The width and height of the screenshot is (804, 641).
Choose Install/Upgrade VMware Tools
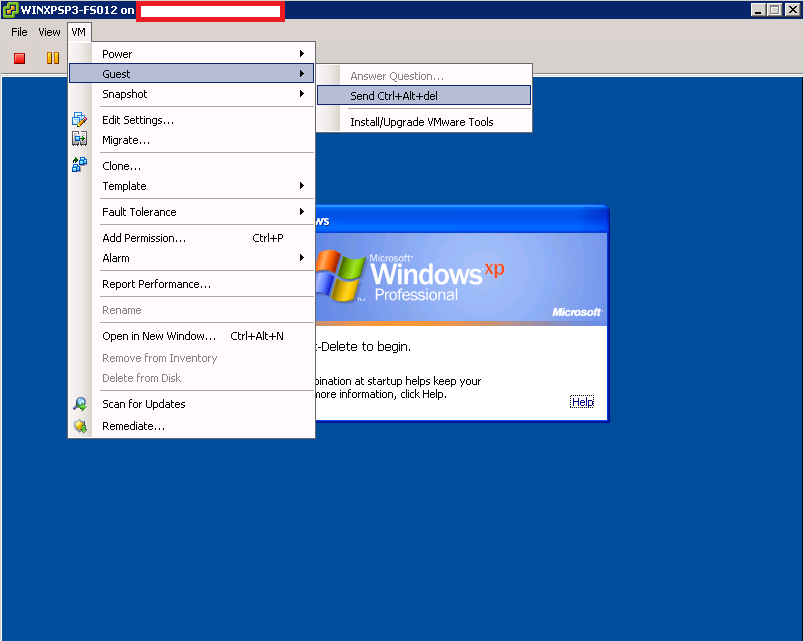coord(424,122)
